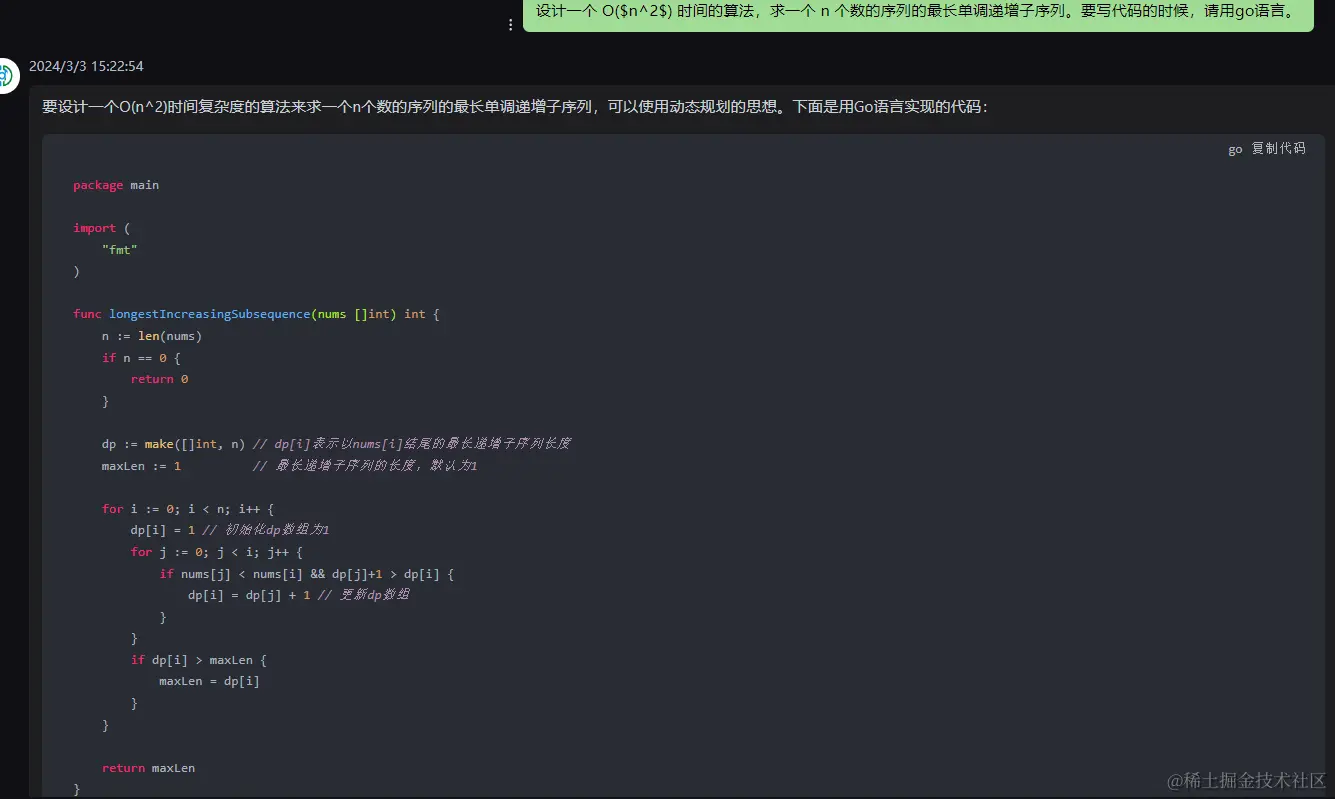Viewport: 1335px width, 799px height.
Task: Click the line 'package main'
Action: coord(116,185)
